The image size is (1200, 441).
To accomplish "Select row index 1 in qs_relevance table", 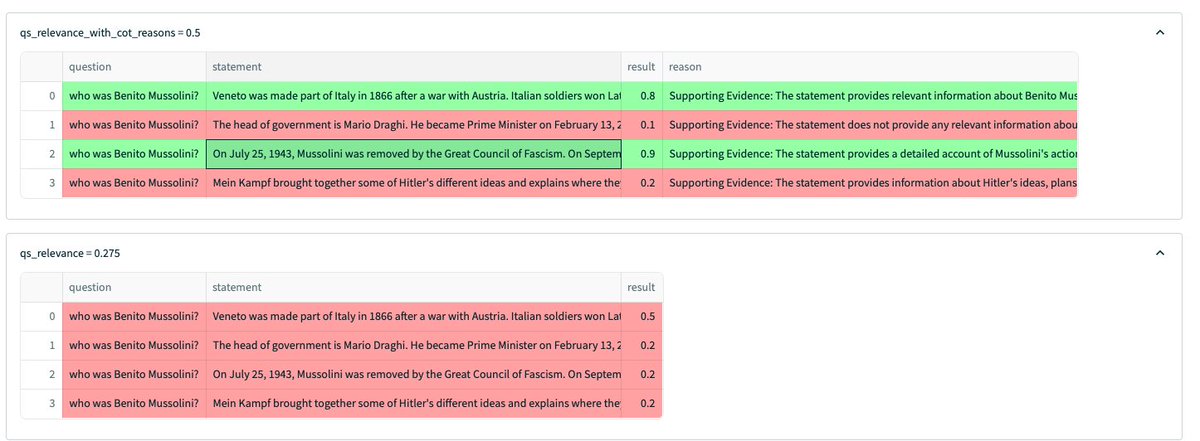I will tap(41, 345).
